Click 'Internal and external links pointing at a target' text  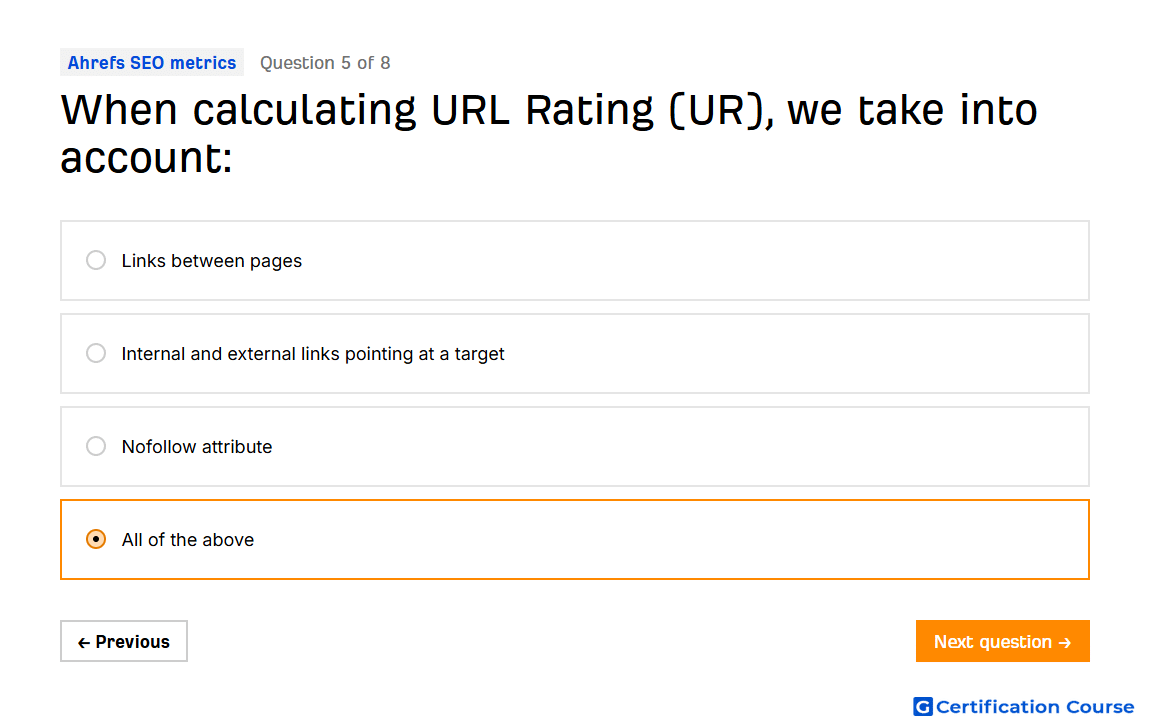(313, 354)
